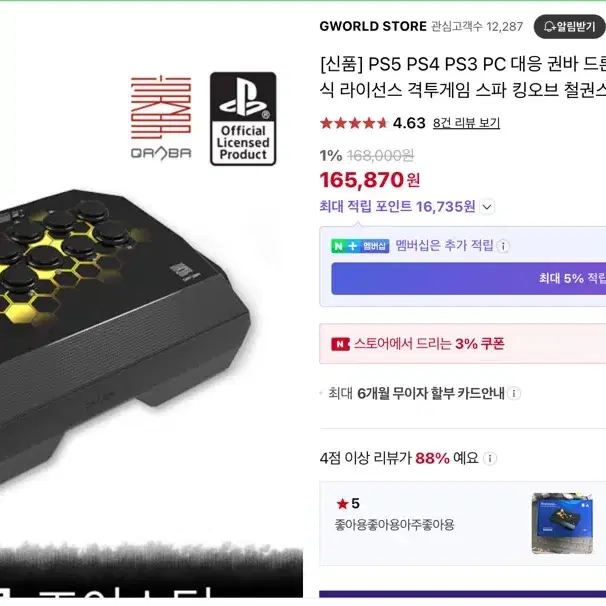Viewport: 606px width, 606px height.
Task: Open the 스토어에서 드리는 3% 쿠폰 banner
Action: pyautogui.click(x=463, y=344)
